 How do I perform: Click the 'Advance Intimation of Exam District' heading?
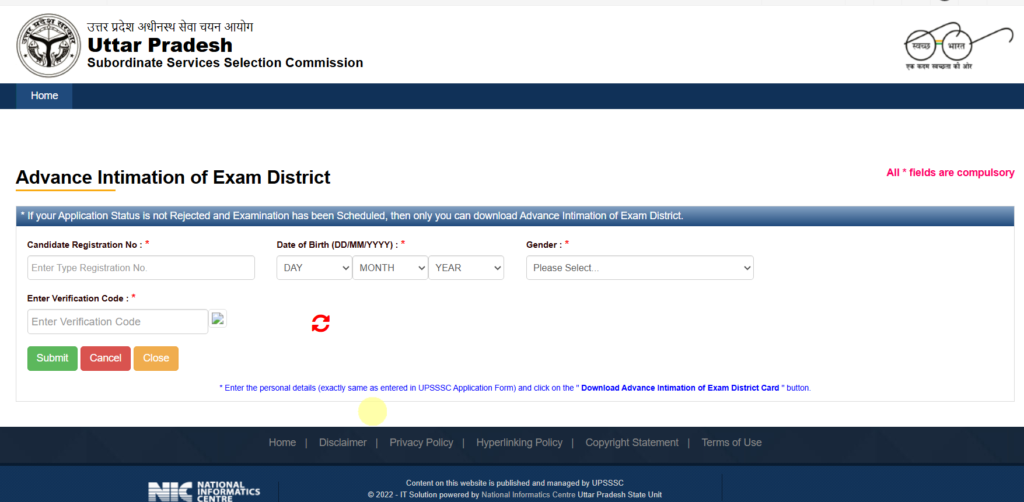coord(173,177)
